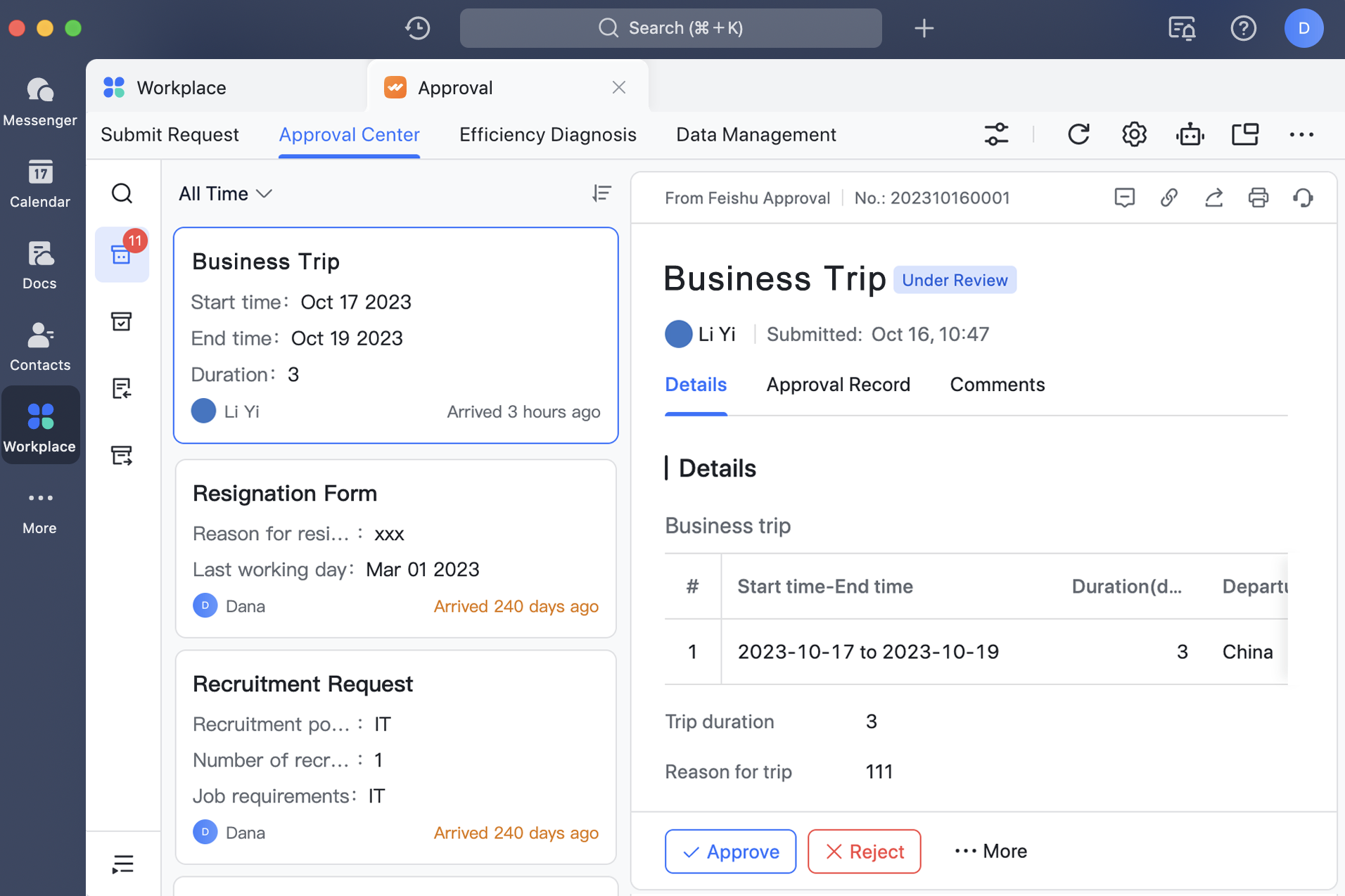Open the ellipsis menu in the toolbar
This screenshot has width=1345, height=896.
point(1302,134)
